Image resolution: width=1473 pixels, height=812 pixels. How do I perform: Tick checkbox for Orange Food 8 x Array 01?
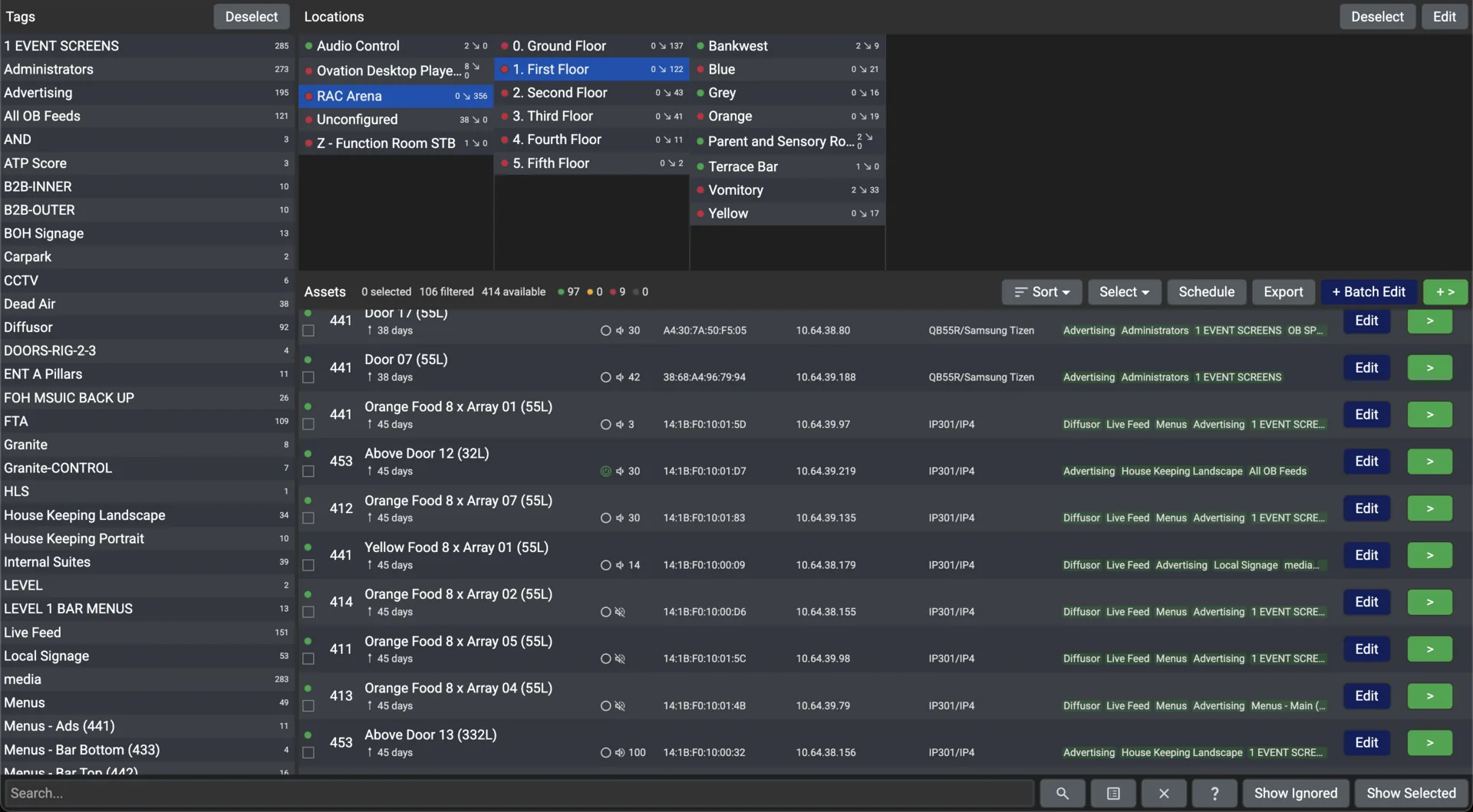tap(308, 424)
